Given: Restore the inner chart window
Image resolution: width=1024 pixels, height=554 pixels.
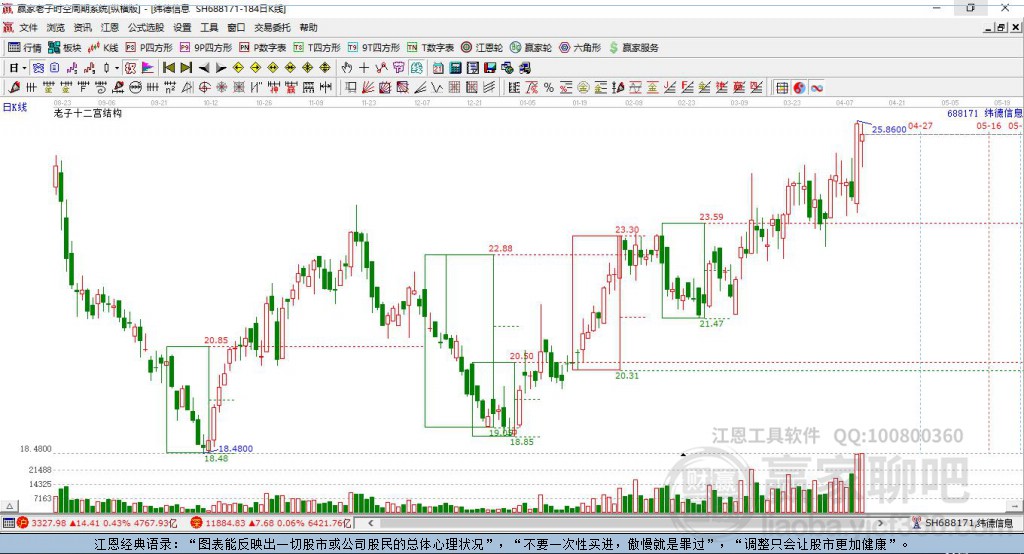Looking at the screenshot, I should tap(1001, 27).
